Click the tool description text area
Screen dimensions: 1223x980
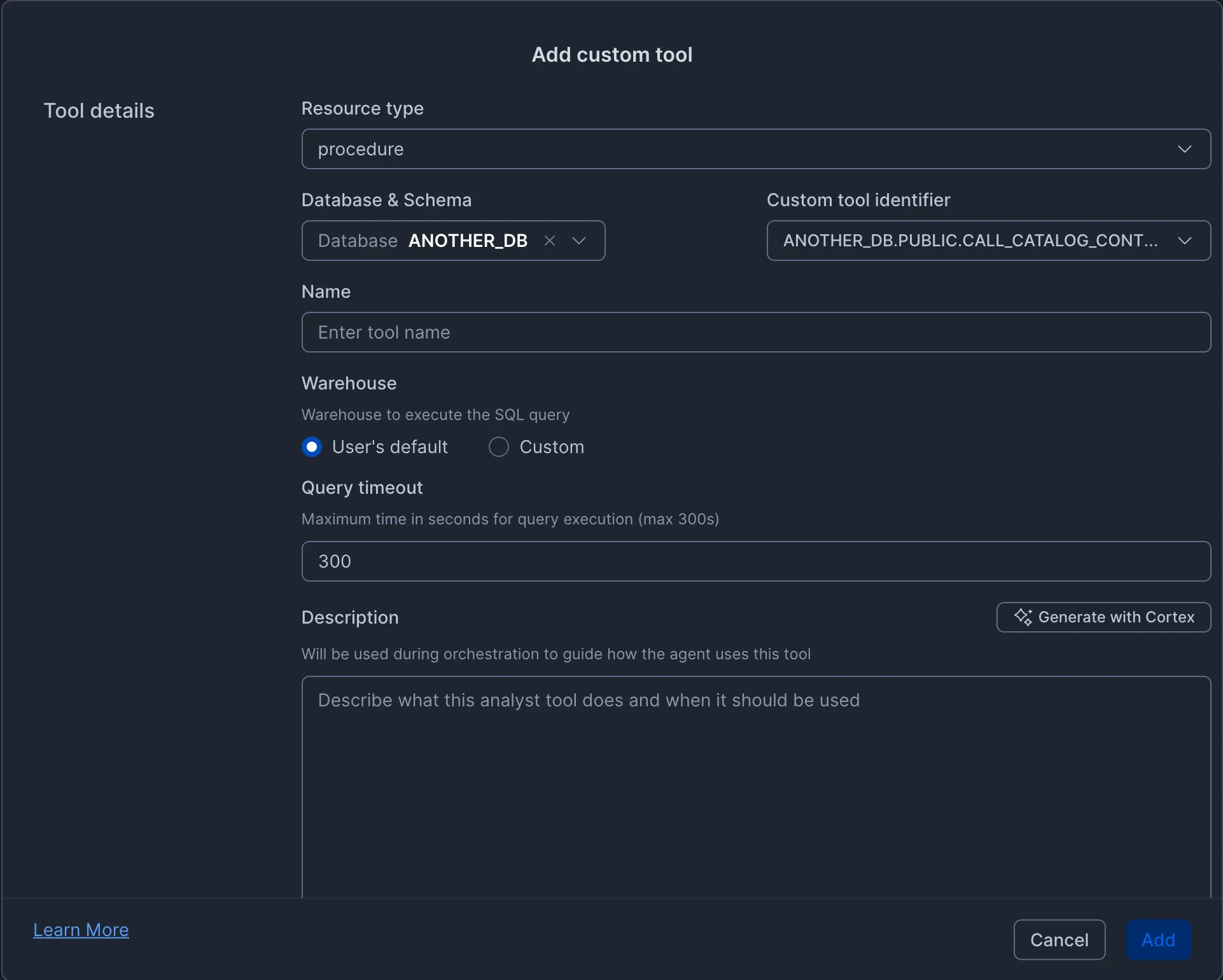tap(756, 764)
